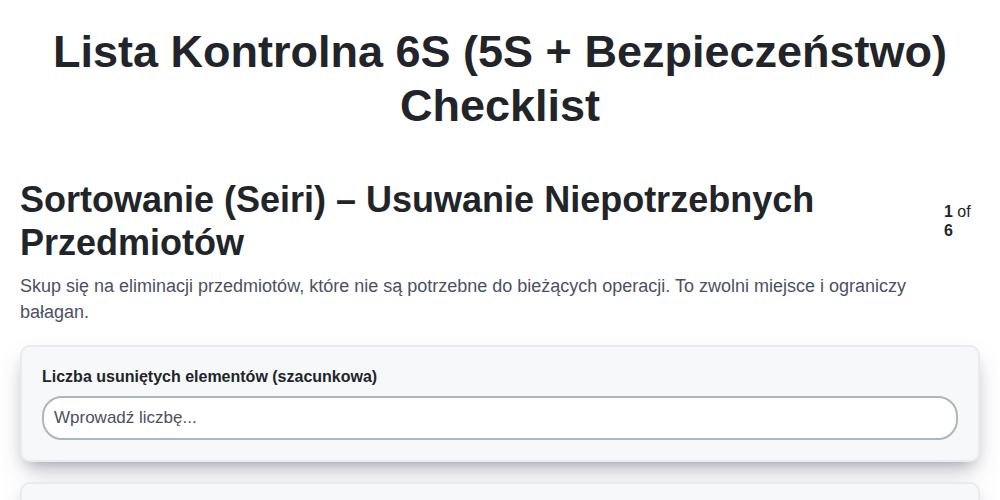This screenshot has width=1000, height=500.
Task: Click the bold '1' in the step counter
Action: tap(948, 211)
